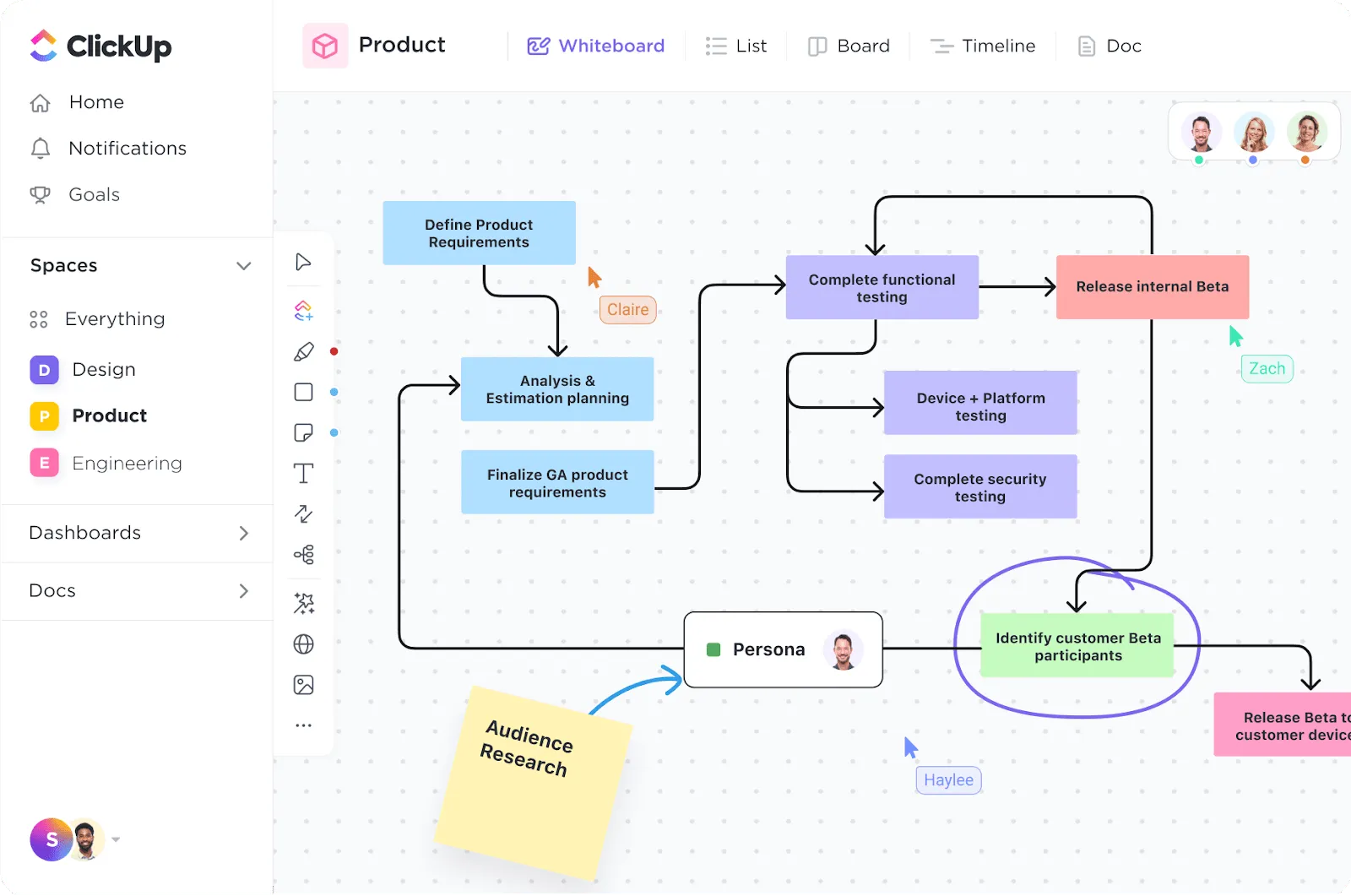
Task: Switch to the Whiteboard tab
Action: point(596,46)
